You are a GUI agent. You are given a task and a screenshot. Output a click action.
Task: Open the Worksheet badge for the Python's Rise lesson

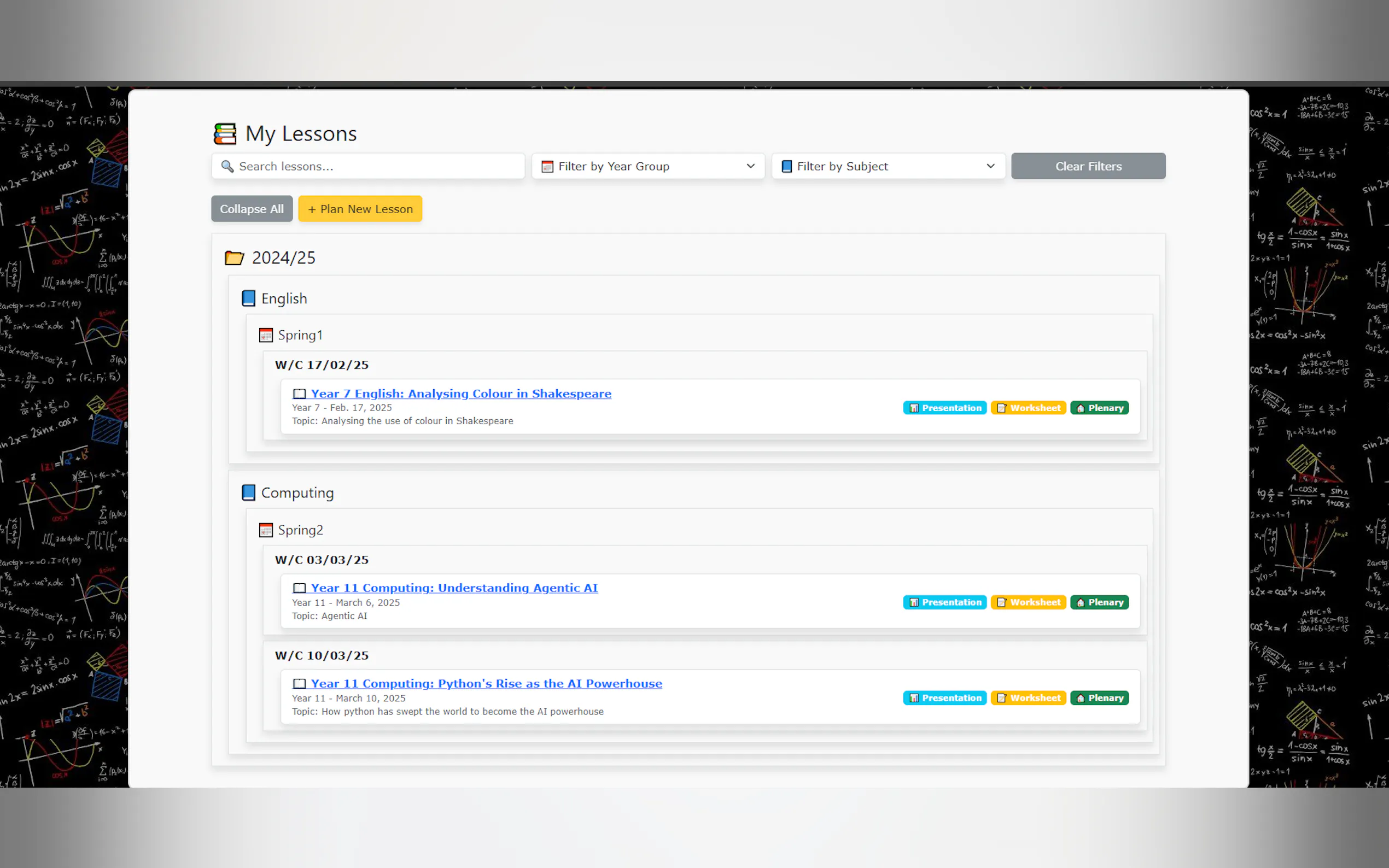point(1028,698)
